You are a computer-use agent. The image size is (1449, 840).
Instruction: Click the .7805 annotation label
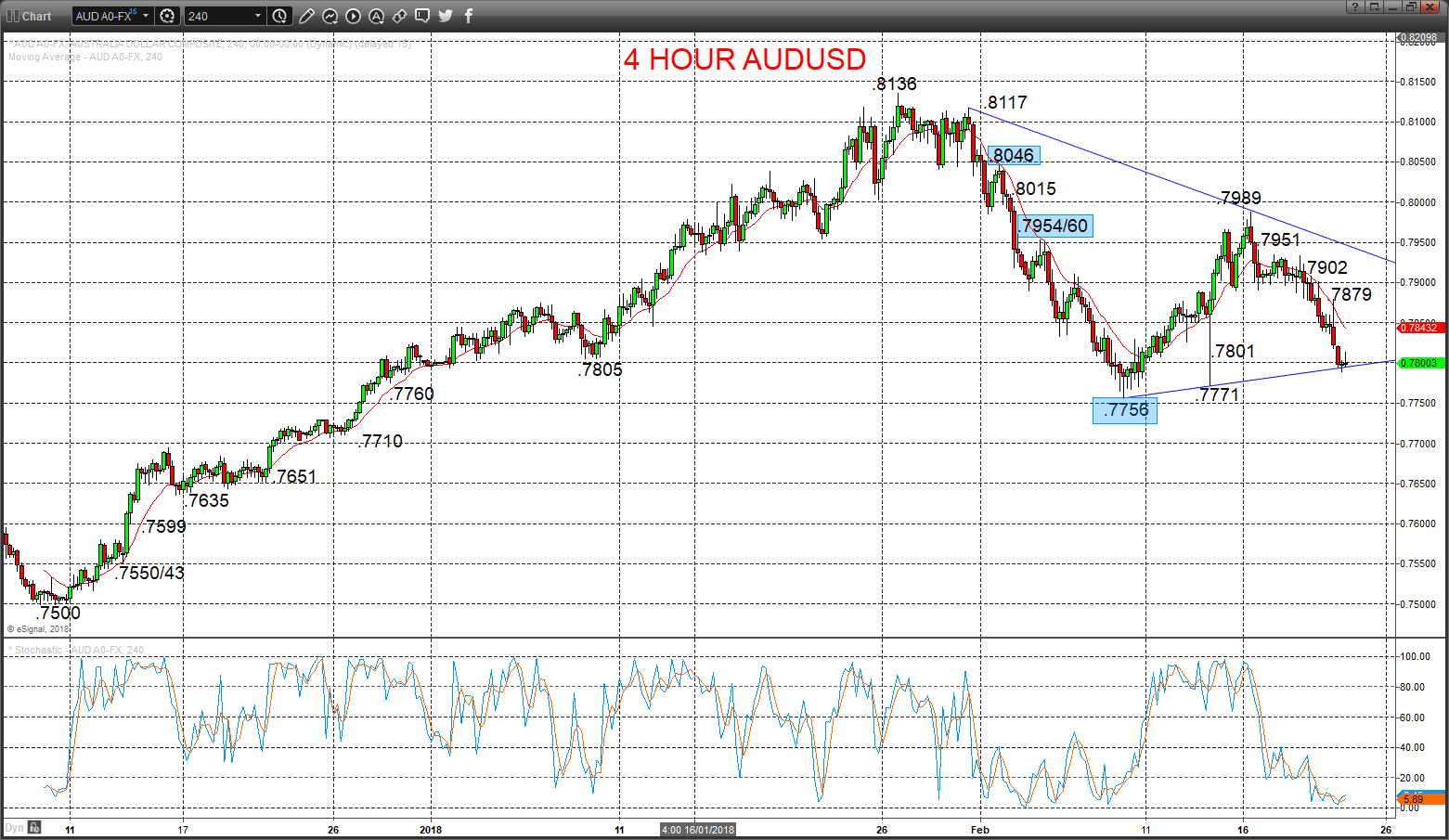601,369
